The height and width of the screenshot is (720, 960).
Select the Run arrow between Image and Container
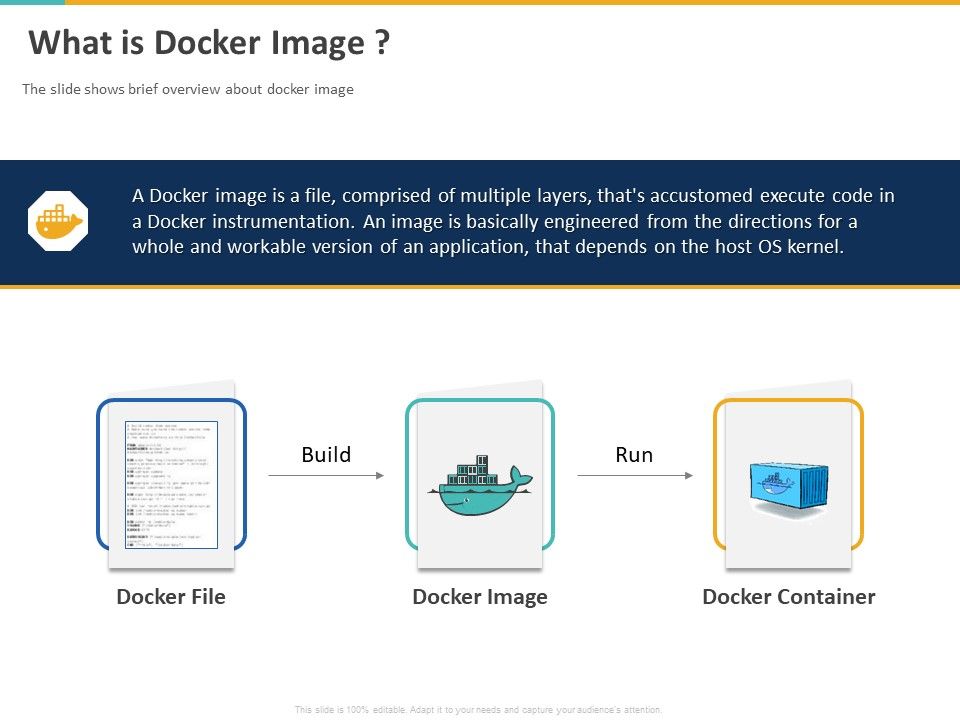(633, 473)
